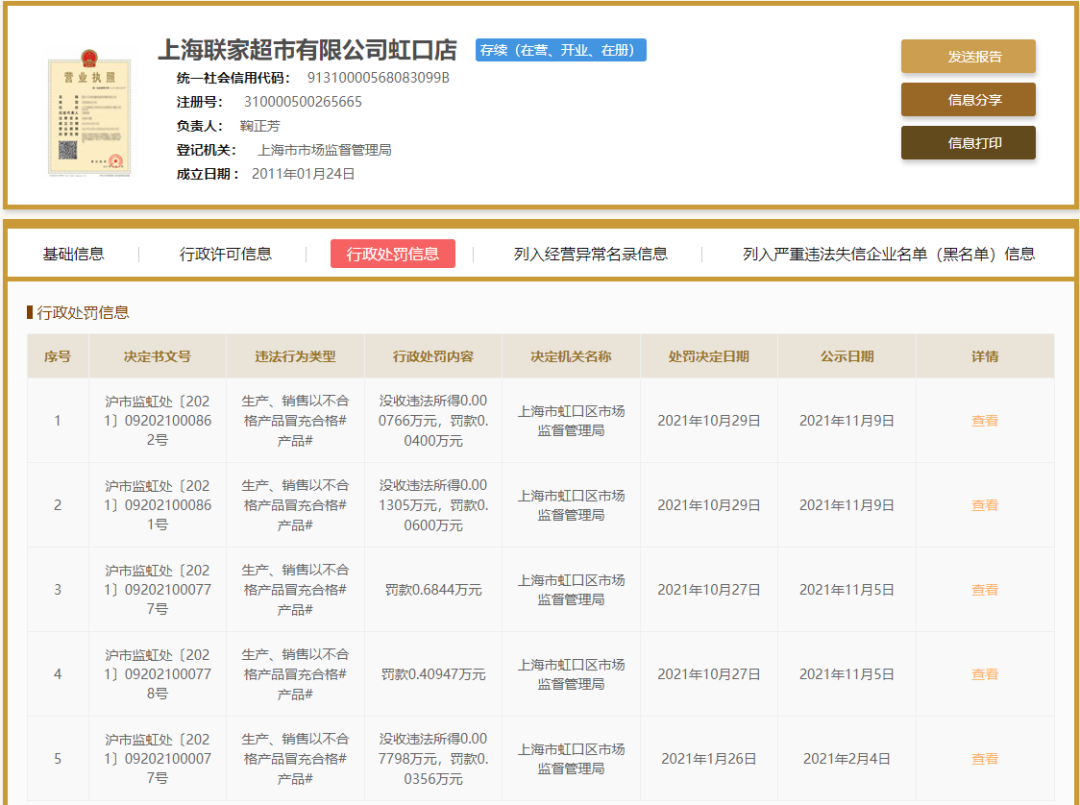Click publication date 2021年2月4日
The height and width of the screenshot is (805, 1080).
pyautogui.click(x=847, y=759)
